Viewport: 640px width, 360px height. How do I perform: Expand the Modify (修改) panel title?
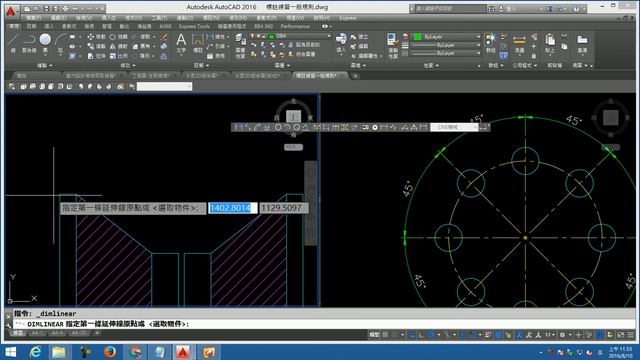click(128, 65)
